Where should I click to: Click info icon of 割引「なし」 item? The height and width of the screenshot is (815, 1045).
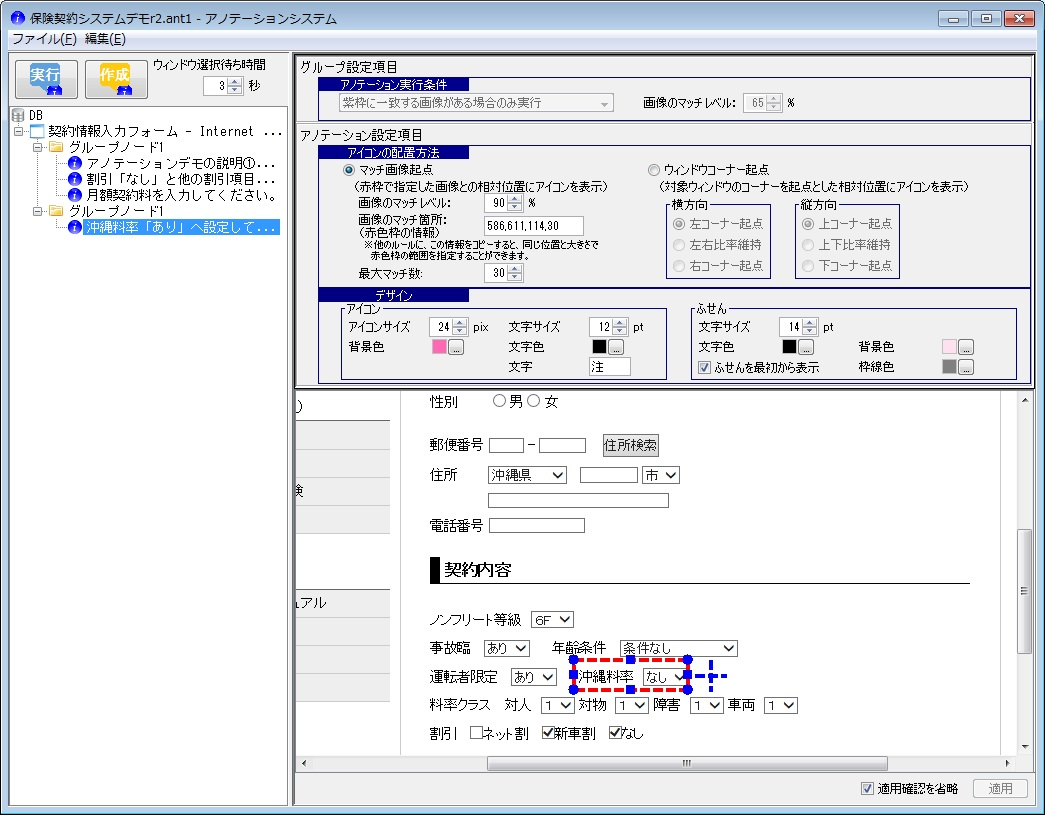pos(75,179)
